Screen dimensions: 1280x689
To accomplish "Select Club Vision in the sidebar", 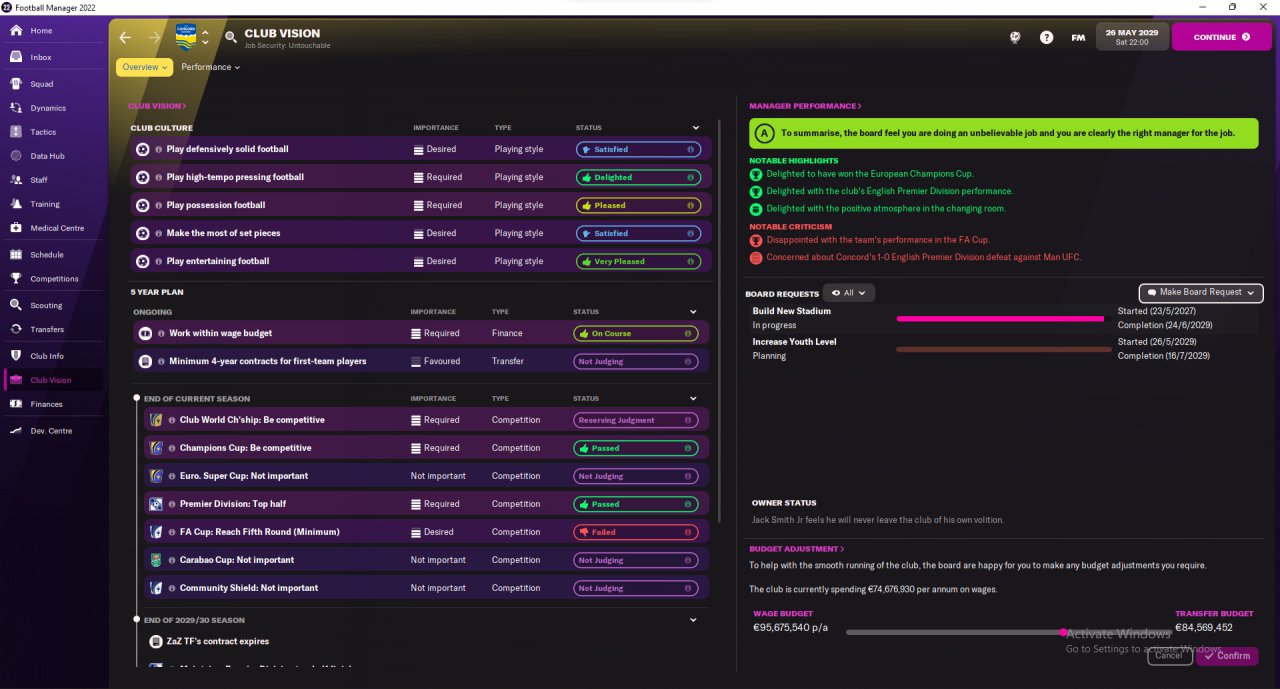I will 51,380.
